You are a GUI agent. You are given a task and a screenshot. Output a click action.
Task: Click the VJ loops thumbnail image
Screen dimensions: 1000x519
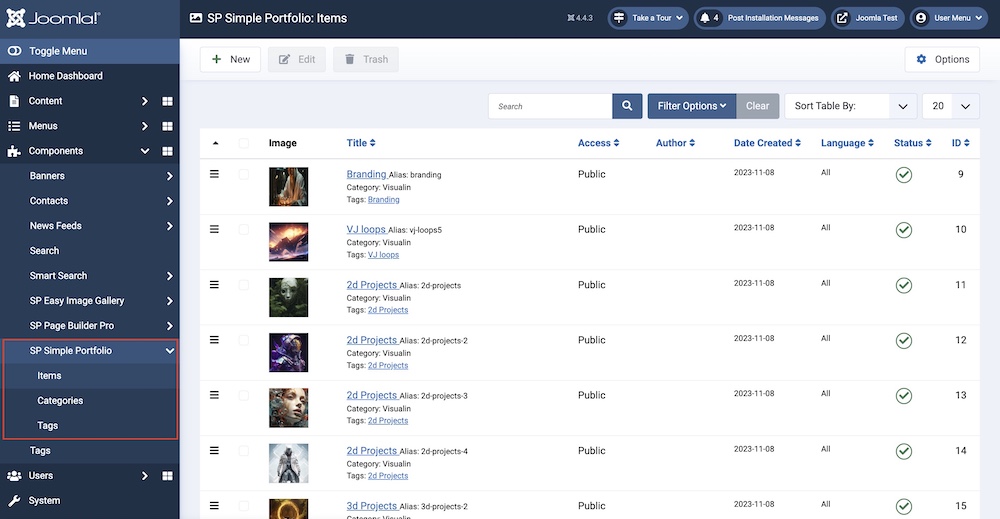pyautogui.click(x=288, y=241)
